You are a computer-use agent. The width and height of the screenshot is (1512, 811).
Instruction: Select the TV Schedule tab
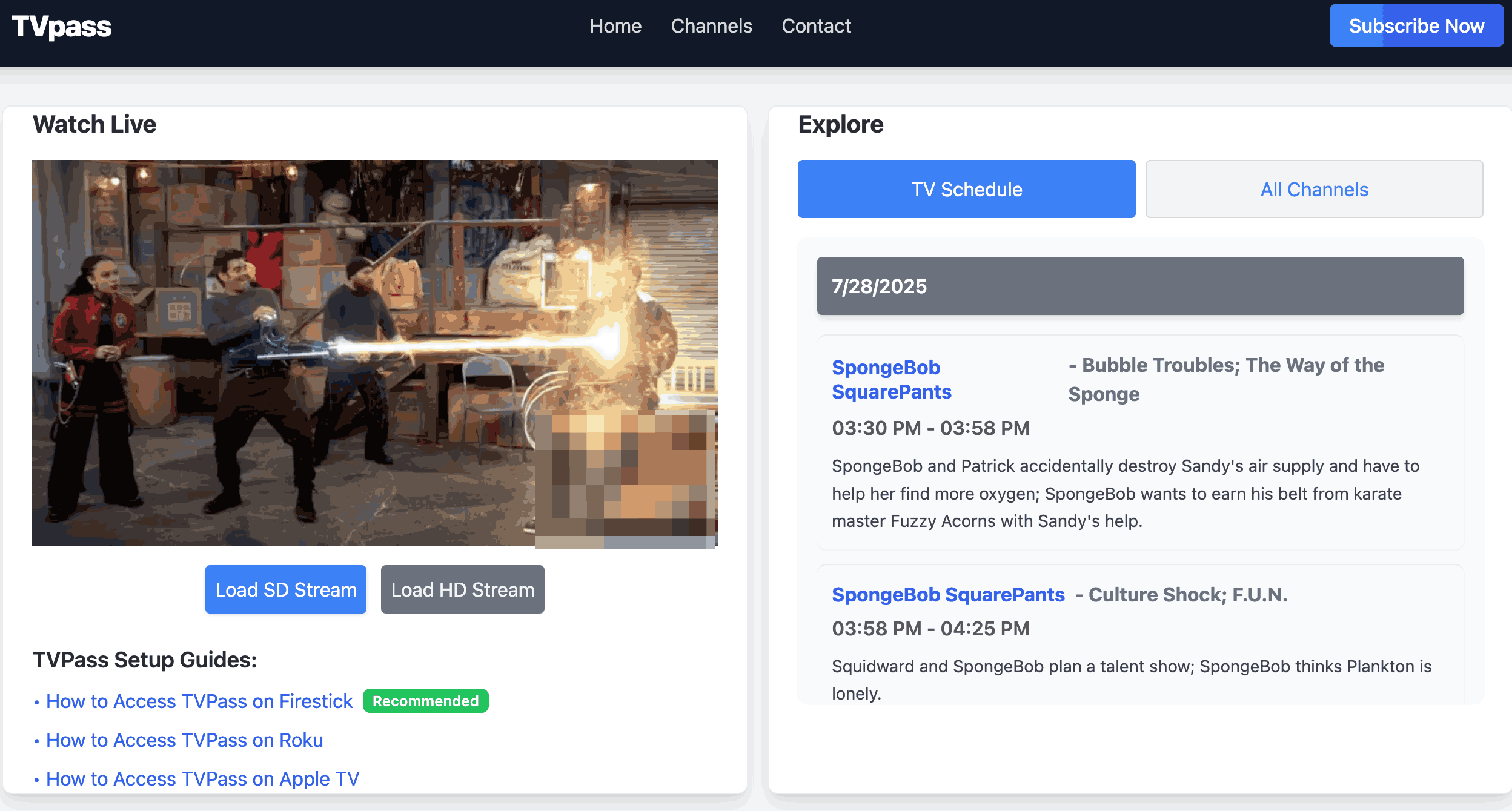[967, 189]
